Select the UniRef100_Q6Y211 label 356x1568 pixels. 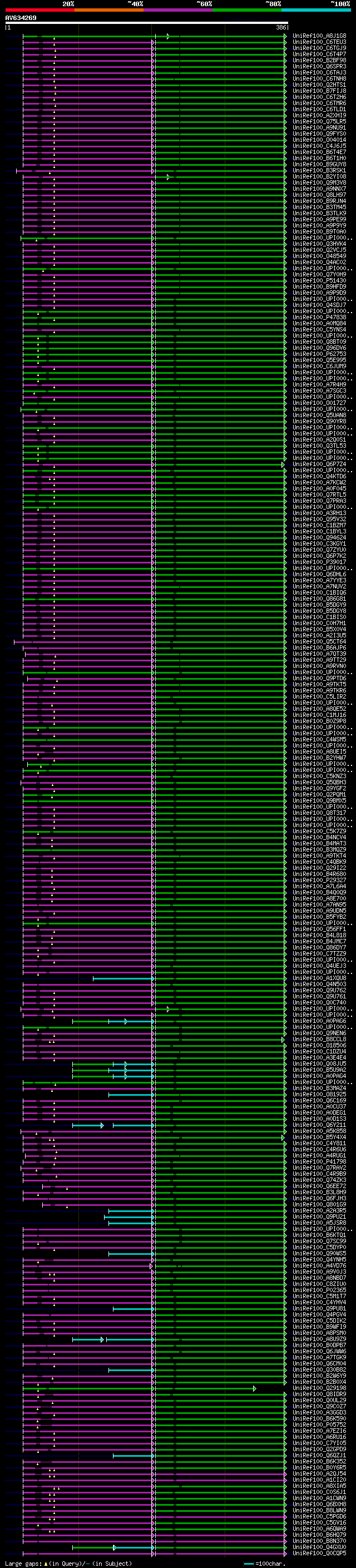pos(319,1125)
